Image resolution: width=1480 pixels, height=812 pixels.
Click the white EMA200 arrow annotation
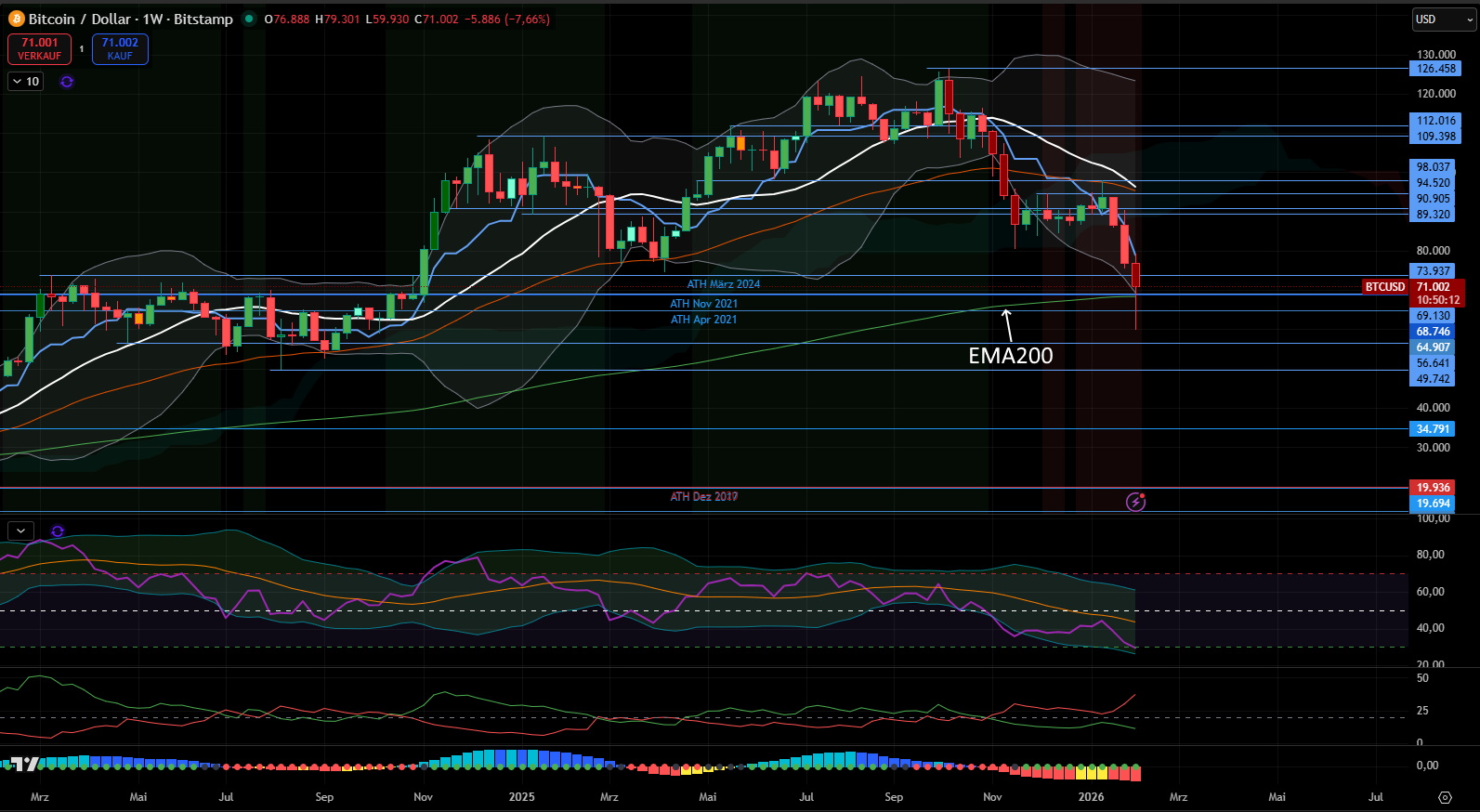click(x=1007, y=325)
